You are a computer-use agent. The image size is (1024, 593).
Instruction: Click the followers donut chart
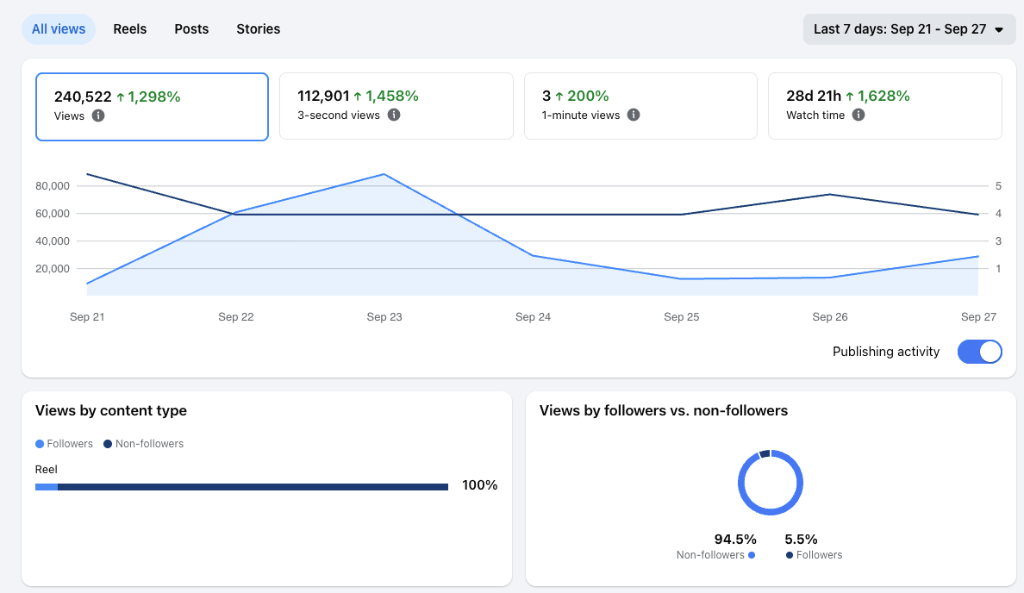click(771, 483)
